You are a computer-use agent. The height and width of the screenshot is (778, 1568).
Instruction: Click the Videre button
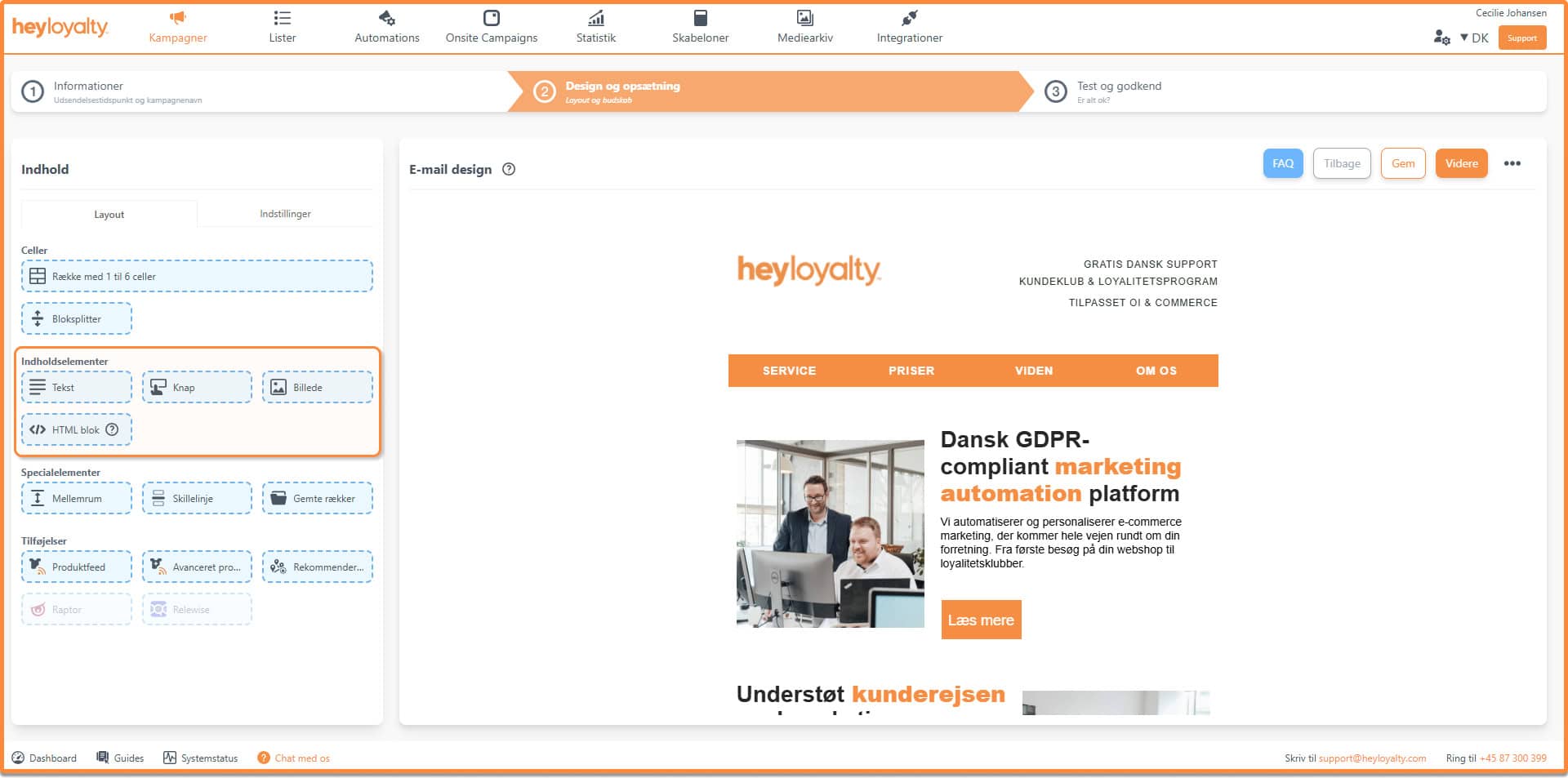(1461, 163)
